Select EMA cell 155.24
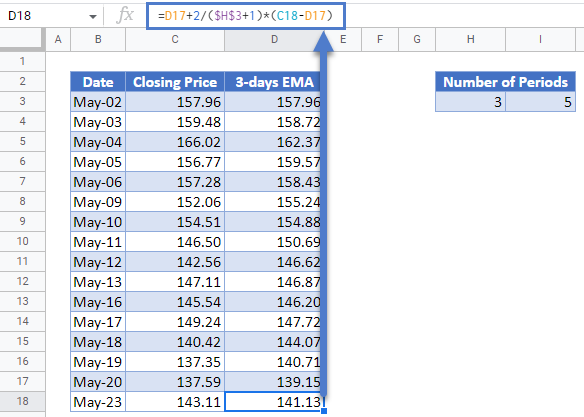This screenshot has width=584, height=417. point(274,202)
